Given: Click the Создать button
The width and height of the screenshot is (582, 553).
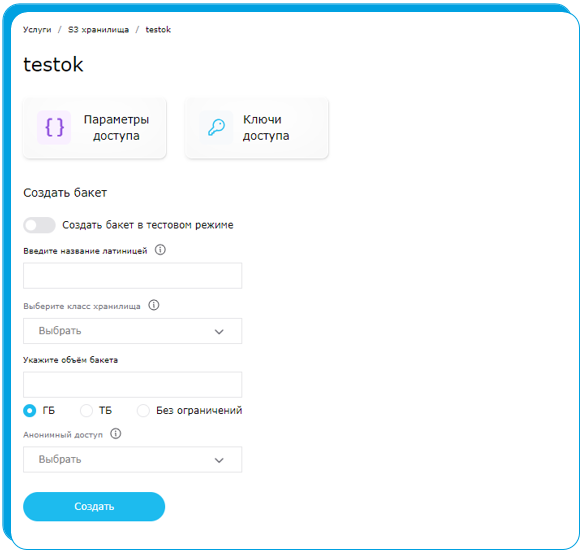Looking at the screenshot, I should (x=94, y=507).
